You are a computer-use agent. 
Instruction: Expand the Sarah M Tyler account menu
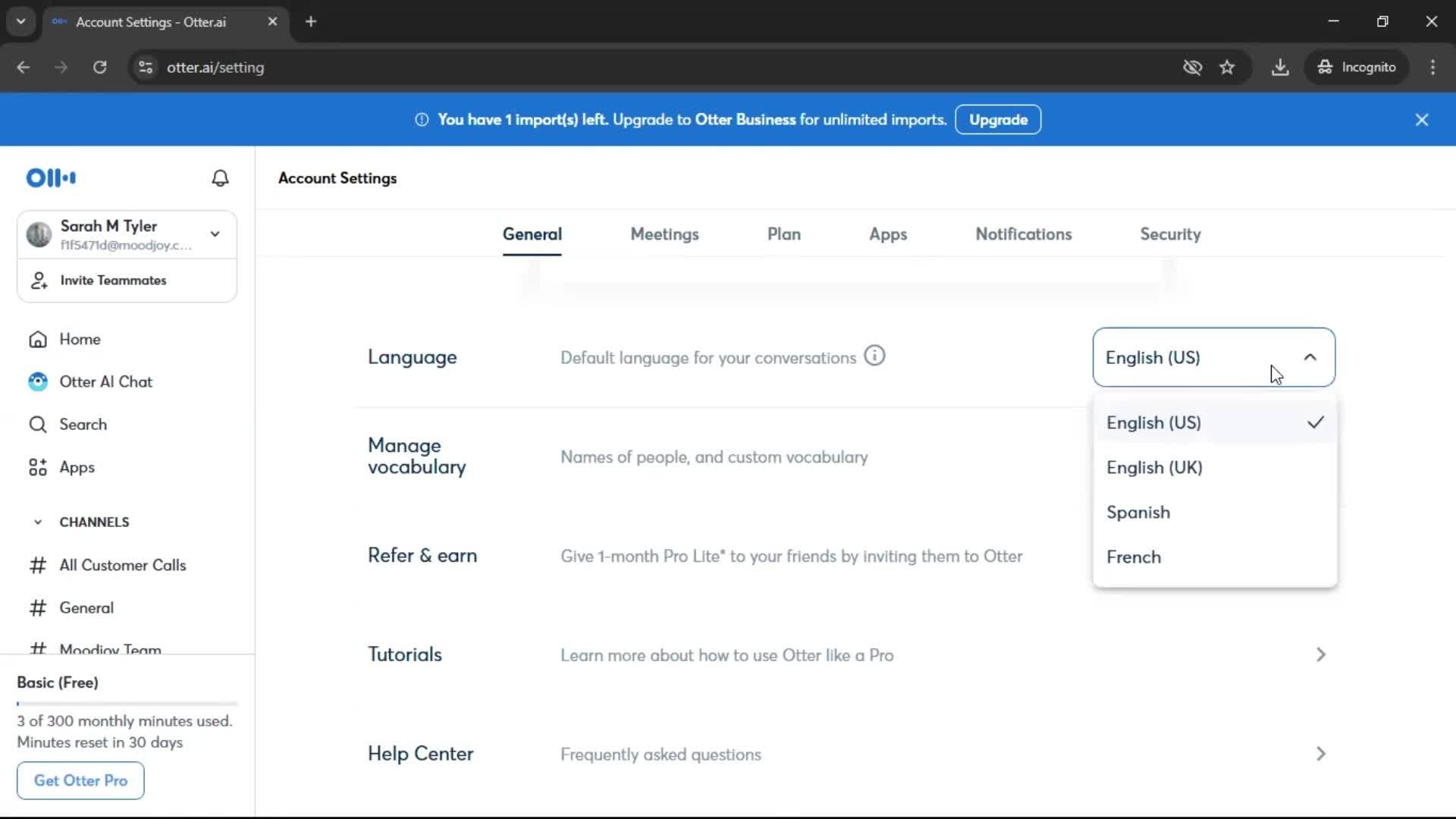click(215, 234)
